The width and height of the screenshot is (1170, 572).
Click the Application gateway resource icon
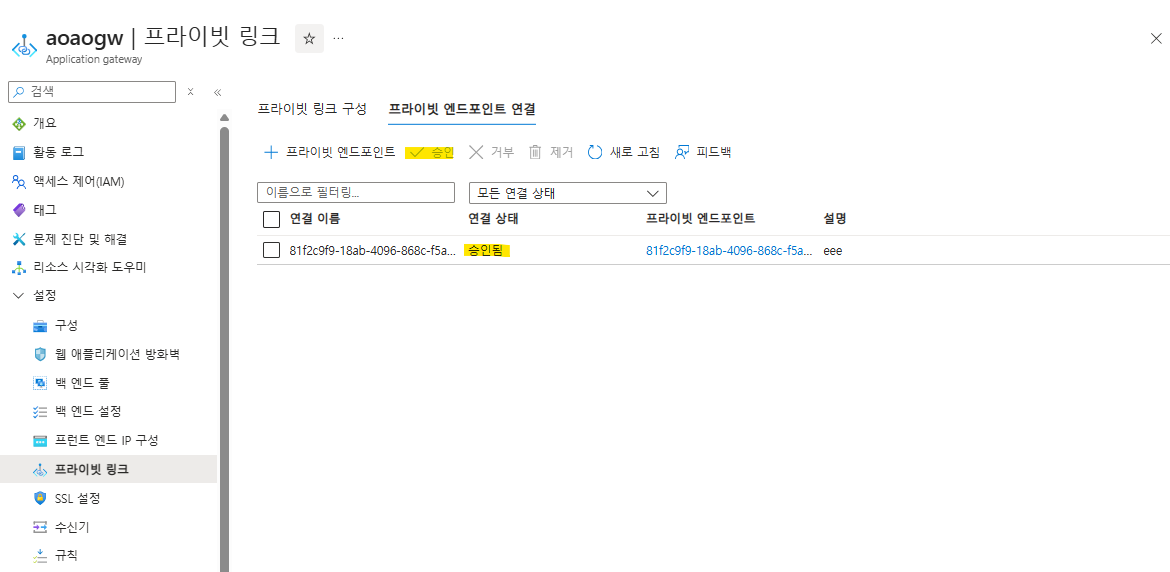25,45
